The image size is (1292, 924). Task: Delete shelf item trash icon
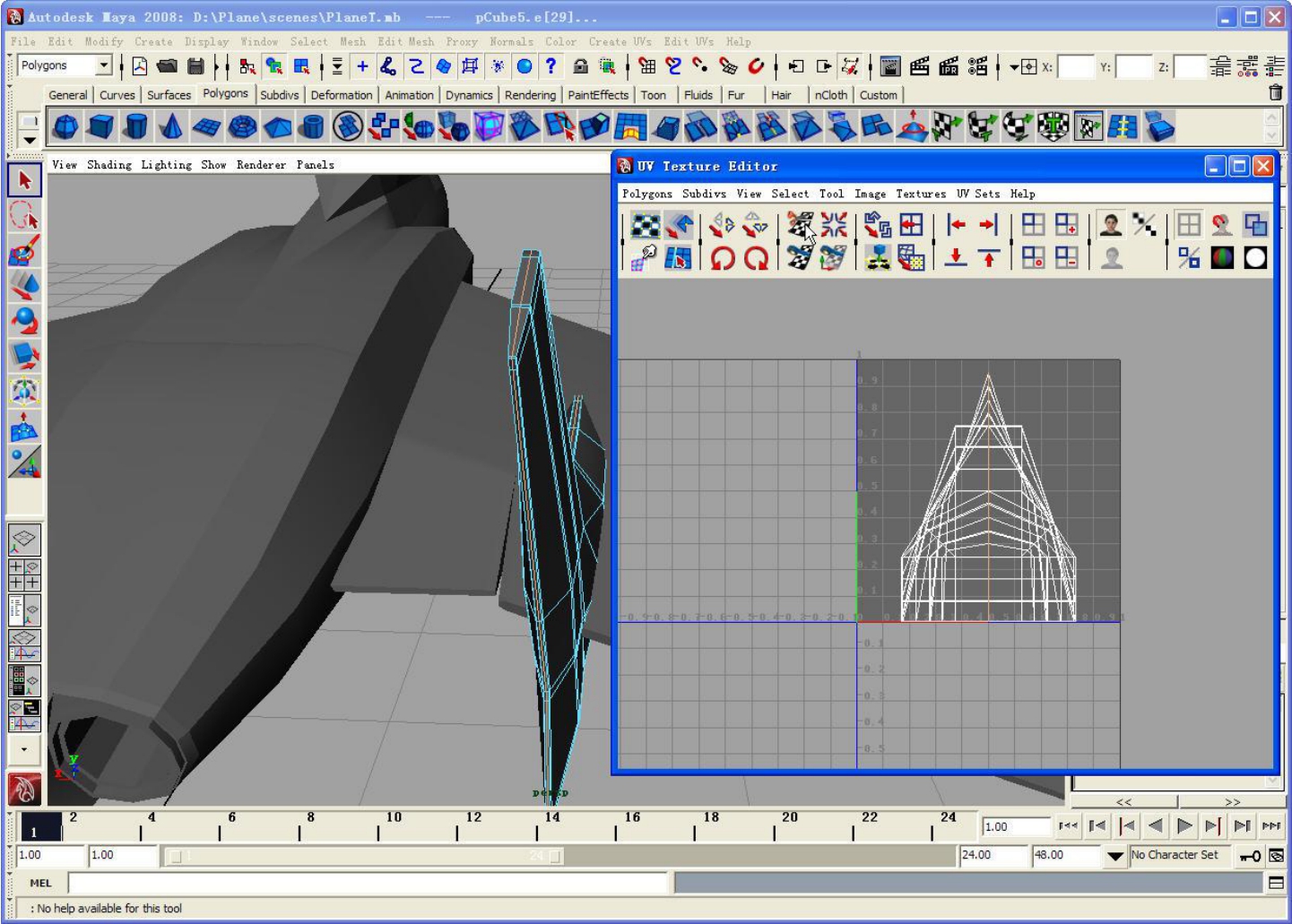tap(1276, 92)
